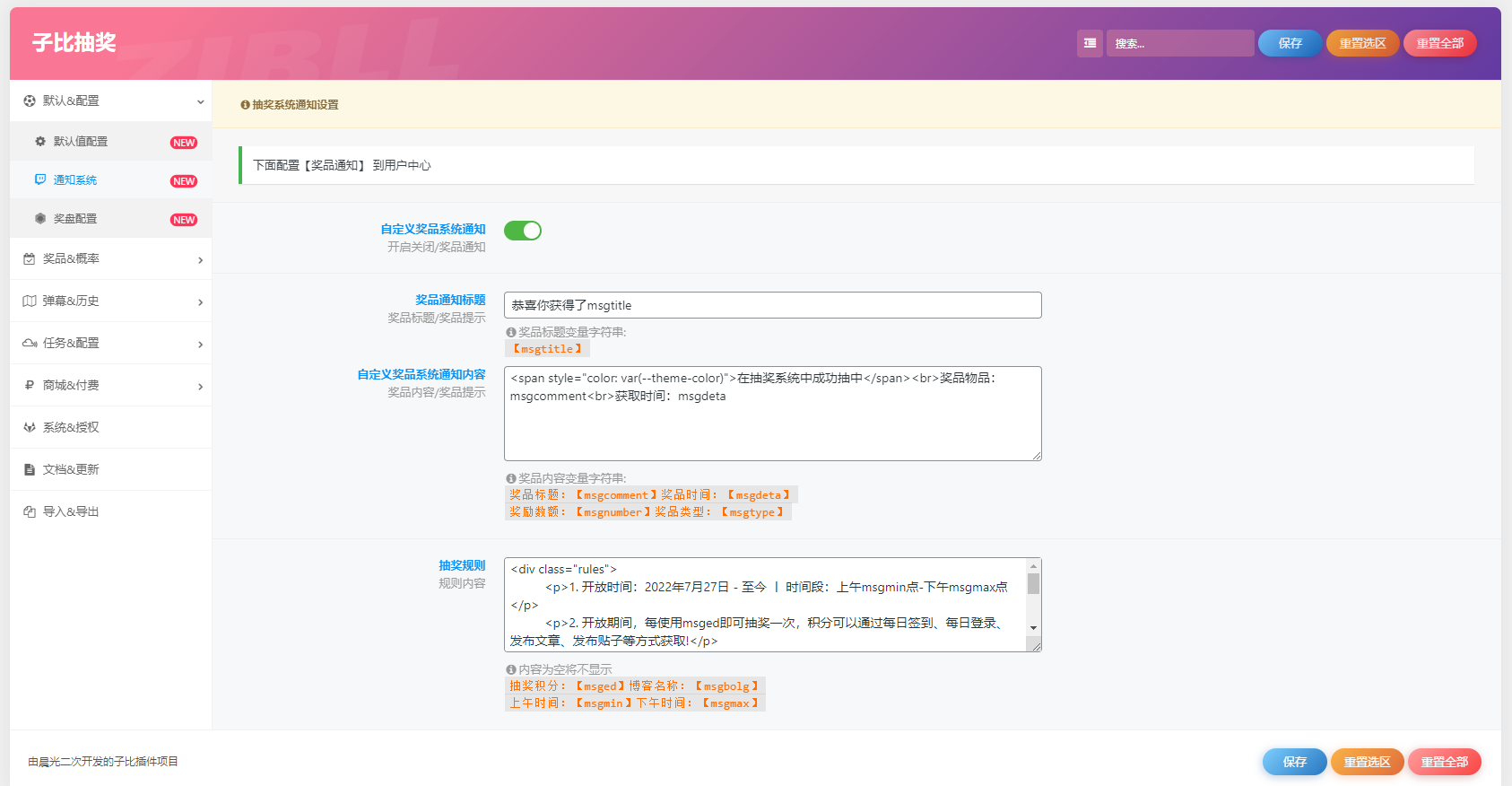Image resolution: width=1512 pixels, height=786 pixels.
Task: Click the 文档&更新 document icon
Action: point(30,470)
